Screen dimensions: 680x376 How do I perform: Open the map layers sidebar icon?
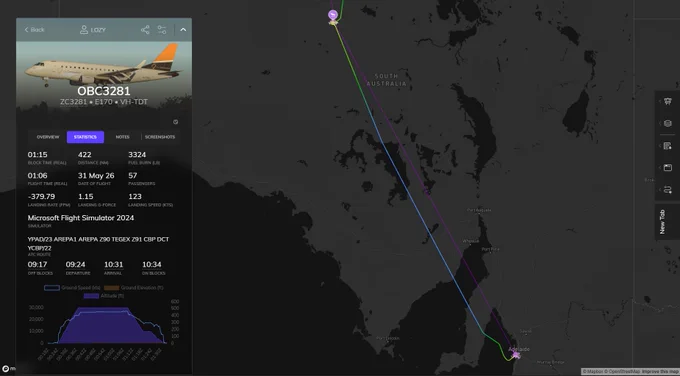tap(668, 124)
